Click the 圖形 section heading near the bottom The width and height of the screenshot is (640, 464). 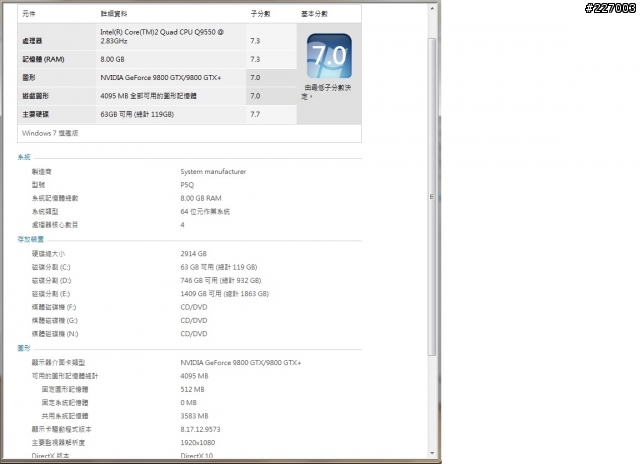24,348
